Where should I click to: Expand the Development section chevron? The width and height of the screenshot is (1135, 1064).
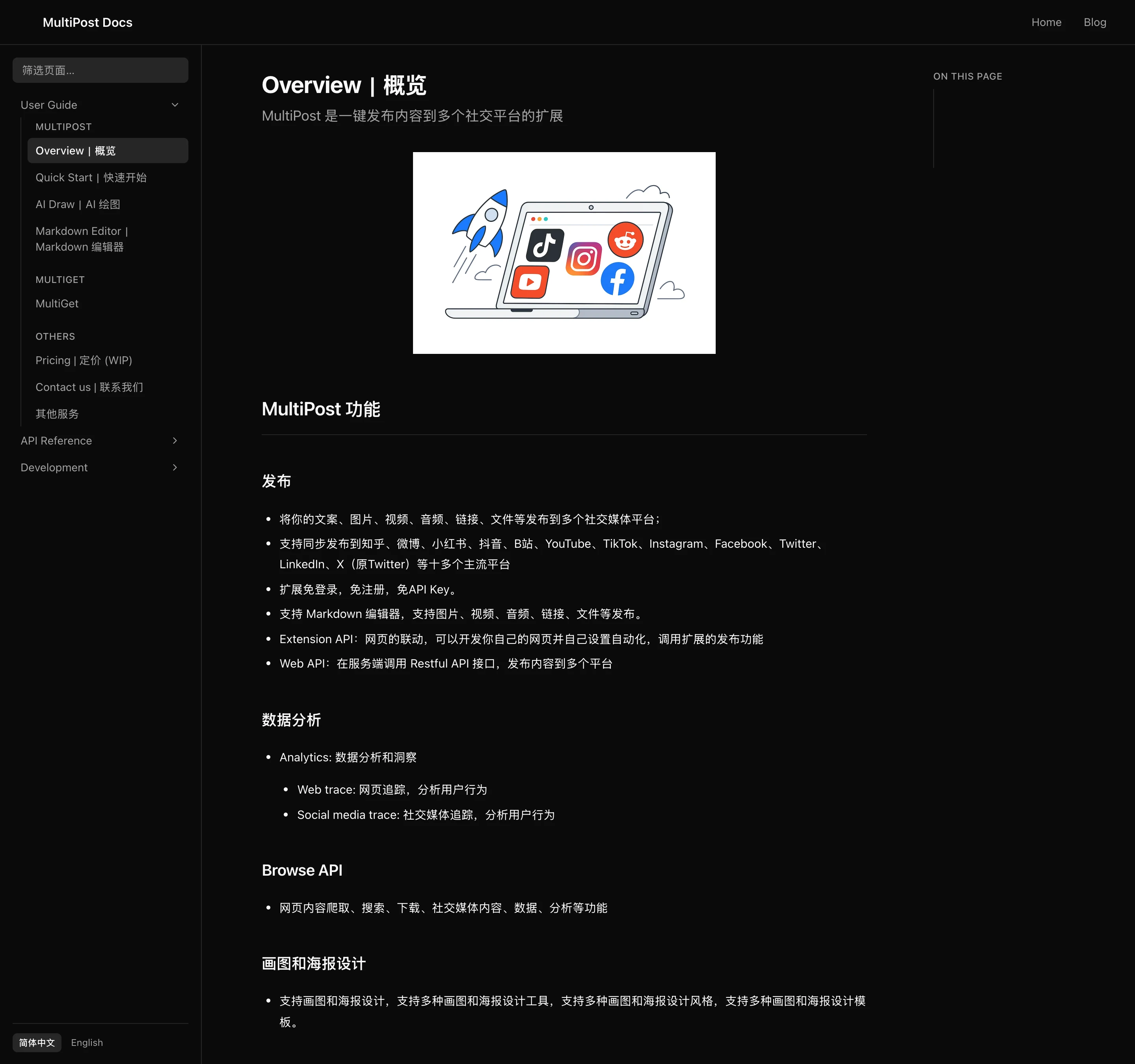[x=175, y=467]
